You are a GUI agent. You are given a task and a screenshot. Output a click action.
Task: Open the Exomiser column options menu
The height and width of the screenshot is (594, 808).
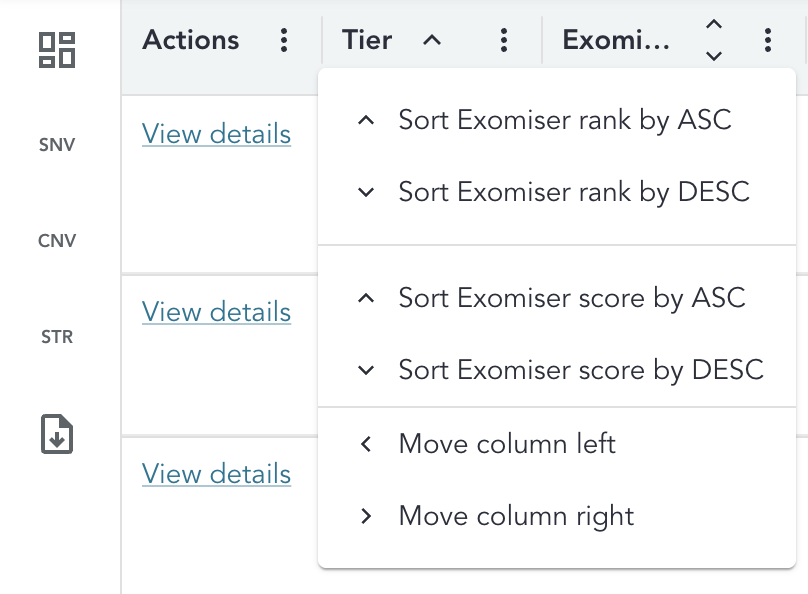767,40
